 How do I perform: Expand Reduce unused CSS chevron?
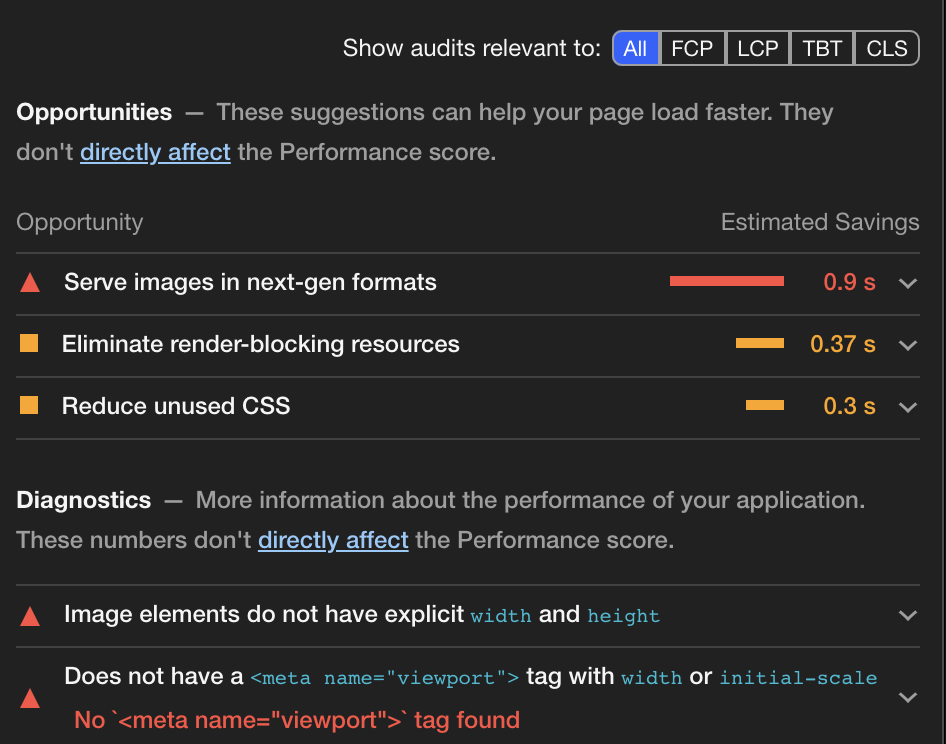(908, 407)
